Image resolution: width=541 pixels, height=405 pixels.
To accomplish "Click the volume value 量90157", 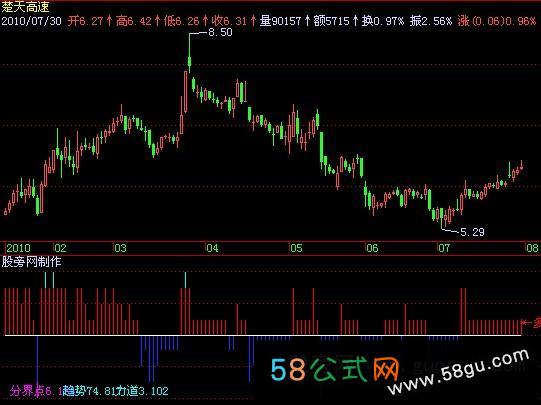I will tap(280, 21).
